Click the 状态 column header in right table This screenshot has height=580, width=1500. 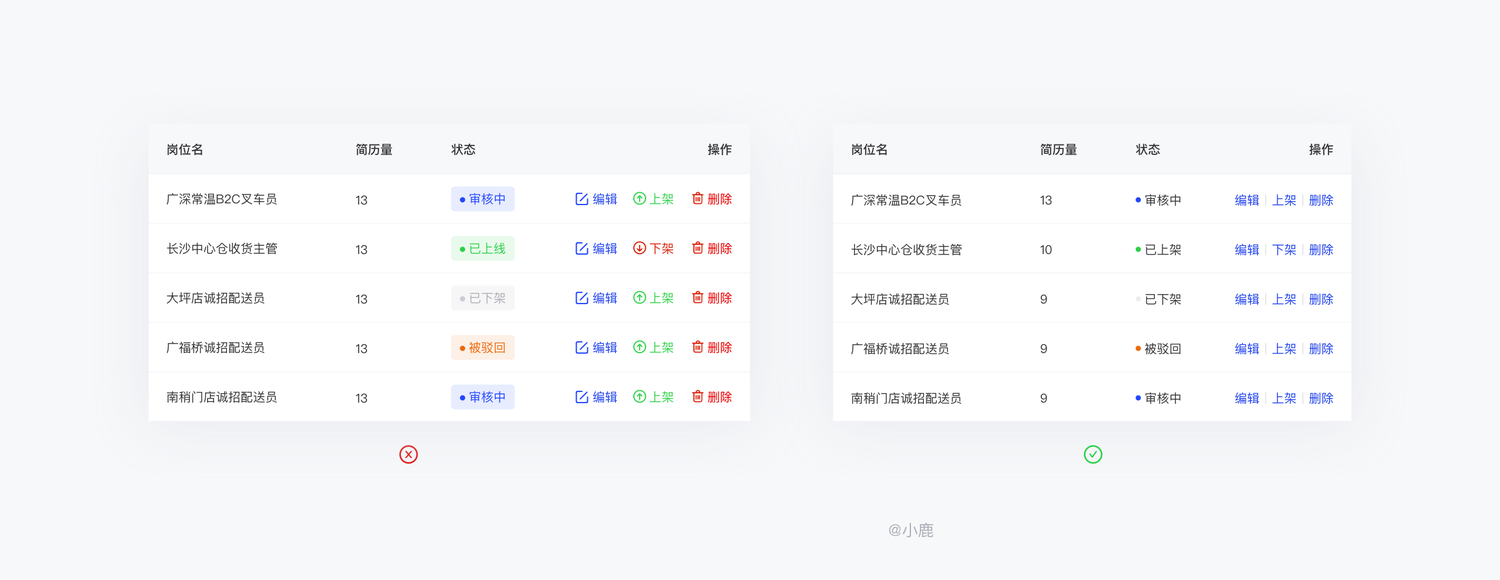(x=1148, y=149)
